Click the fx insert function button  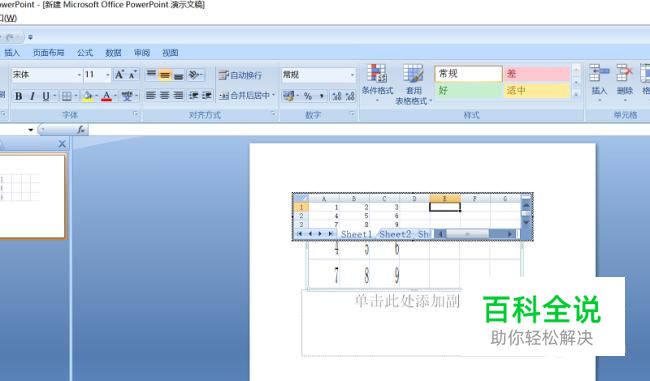[x=81, y=130]
